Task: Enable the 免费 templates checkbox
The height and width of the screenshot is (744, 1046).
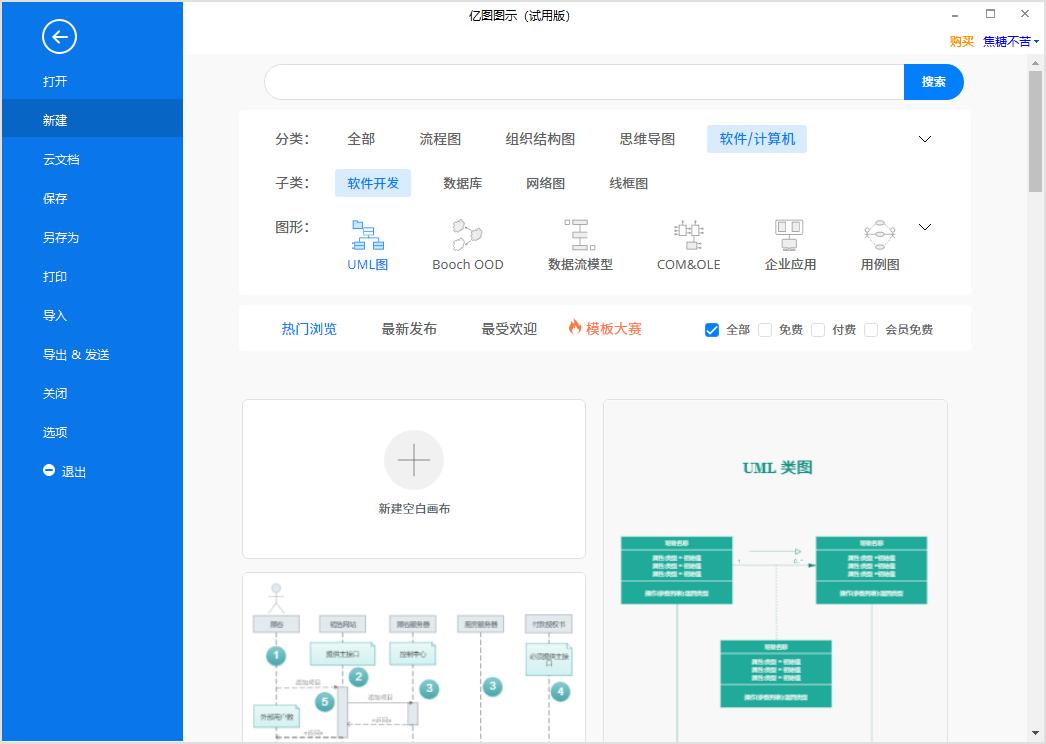Action: pos(764,329)
